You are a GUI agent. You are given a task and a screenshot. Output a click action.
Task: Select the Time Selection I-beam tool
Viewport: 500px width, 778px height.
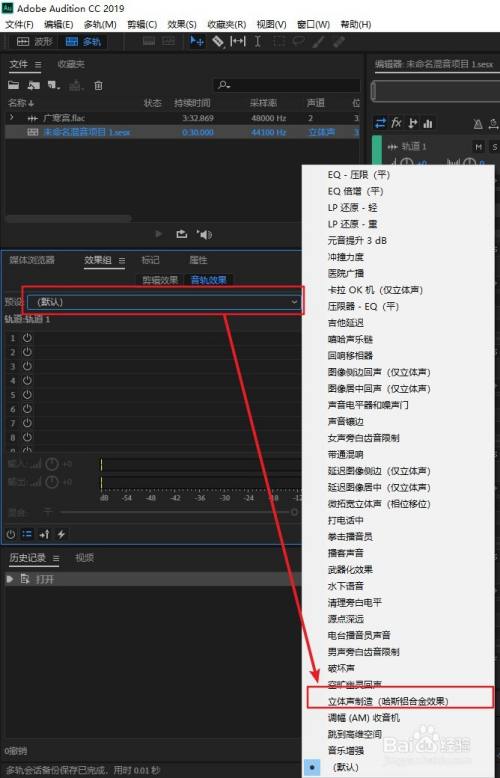click(x=258, y=41)
